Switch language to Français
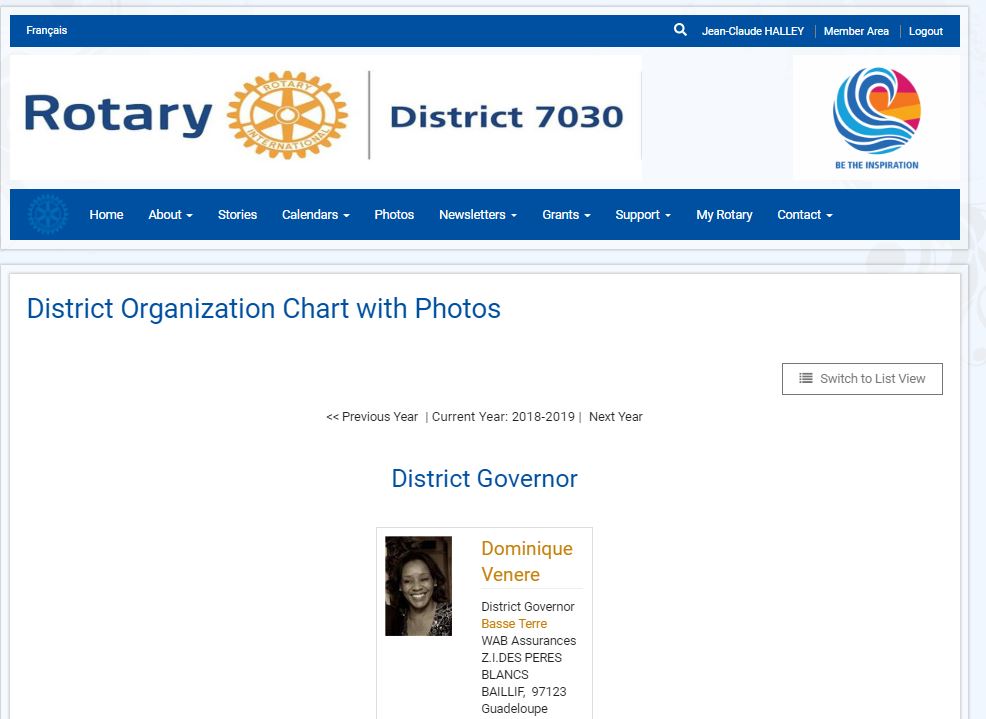 pos(47,31)
